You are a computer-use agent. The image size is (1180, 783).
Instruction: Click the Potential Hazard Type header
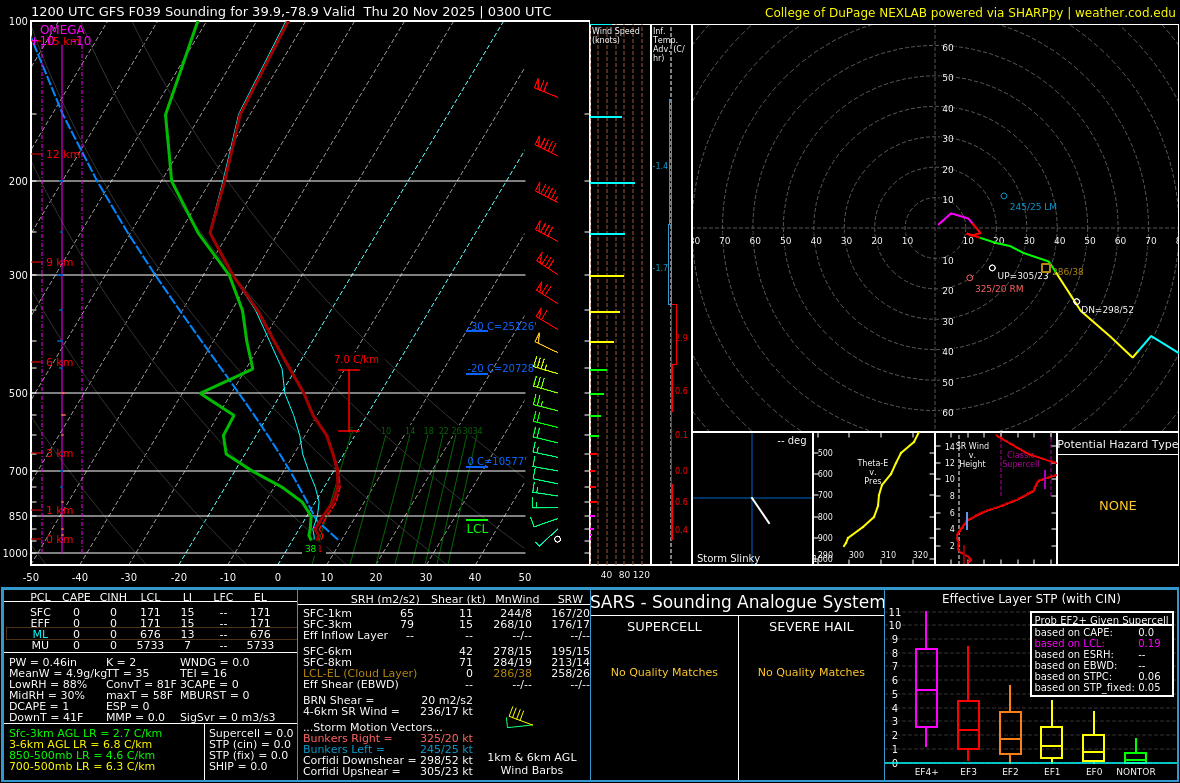[x=1117, y=444]
